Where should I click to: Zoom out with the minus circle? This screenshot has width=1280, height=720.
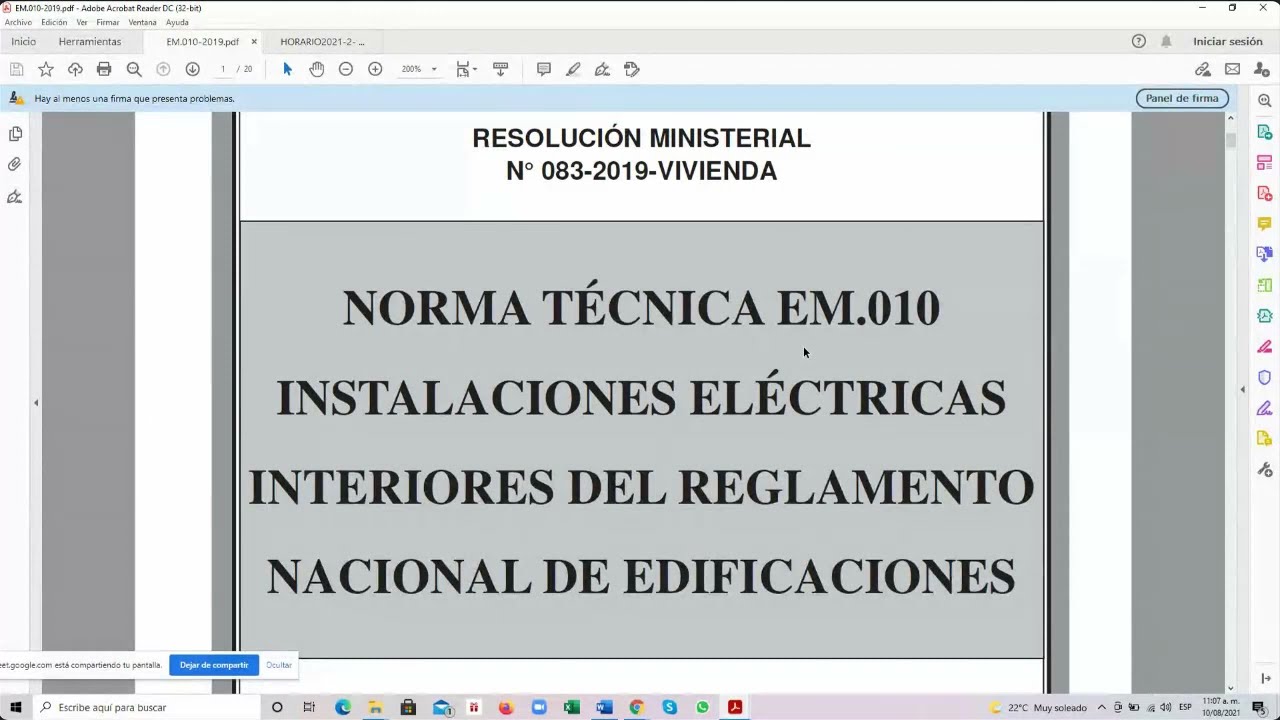(346, 69)
